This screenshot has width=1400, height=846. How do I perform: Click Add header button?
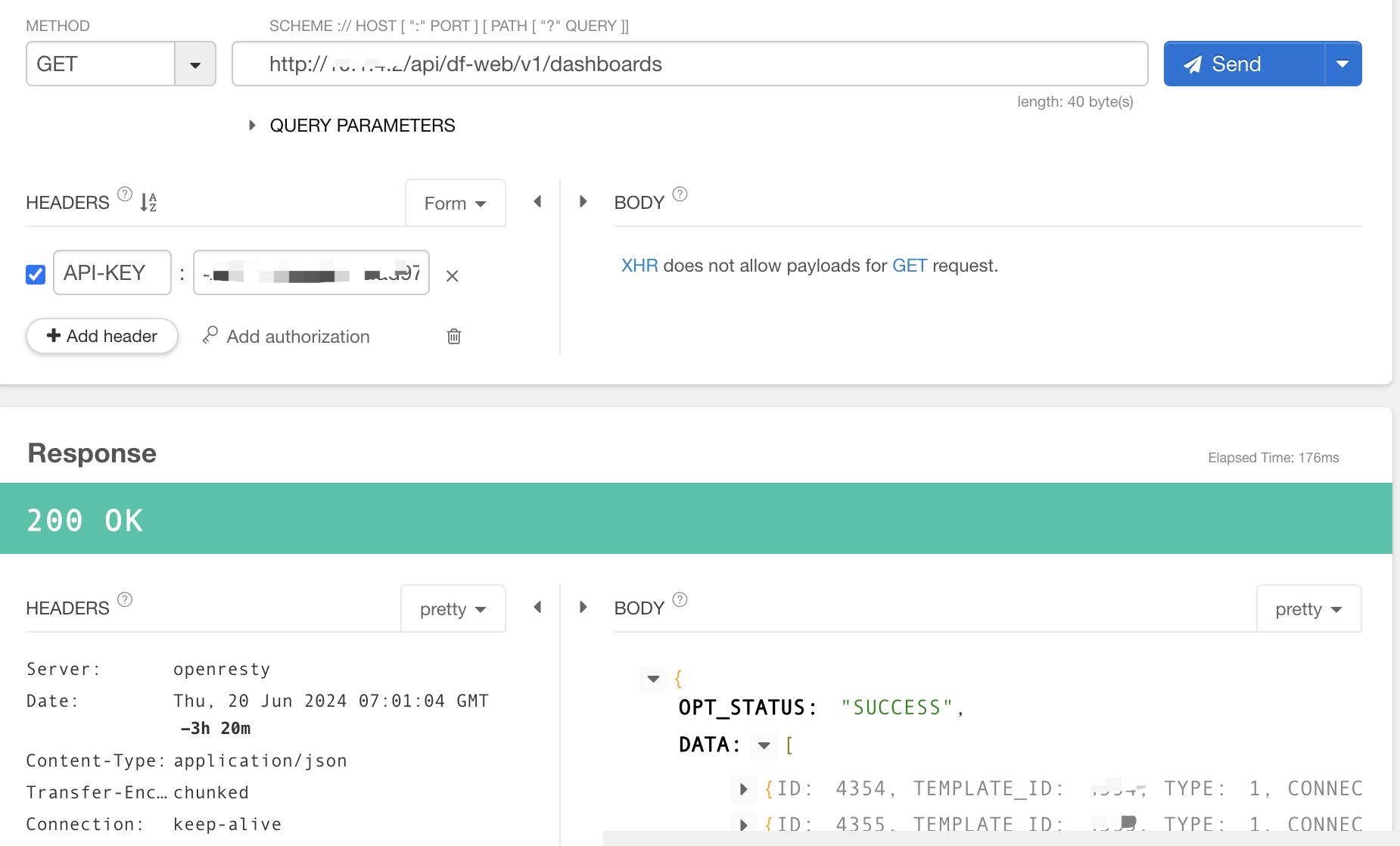[102, 336]
